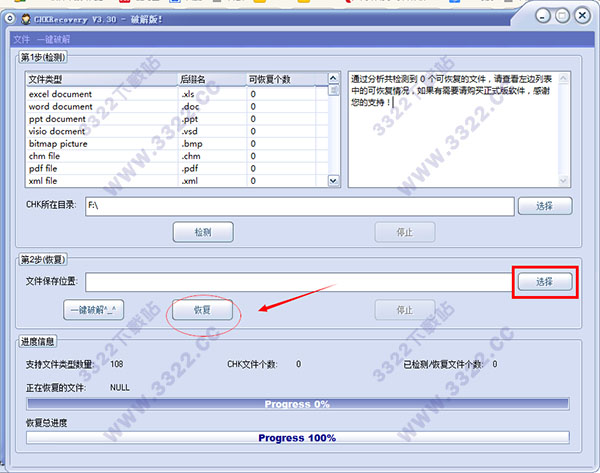This screenshot has height=473, width=600.
Task: Click the 文件类型 column header
Action: (102, 79)
